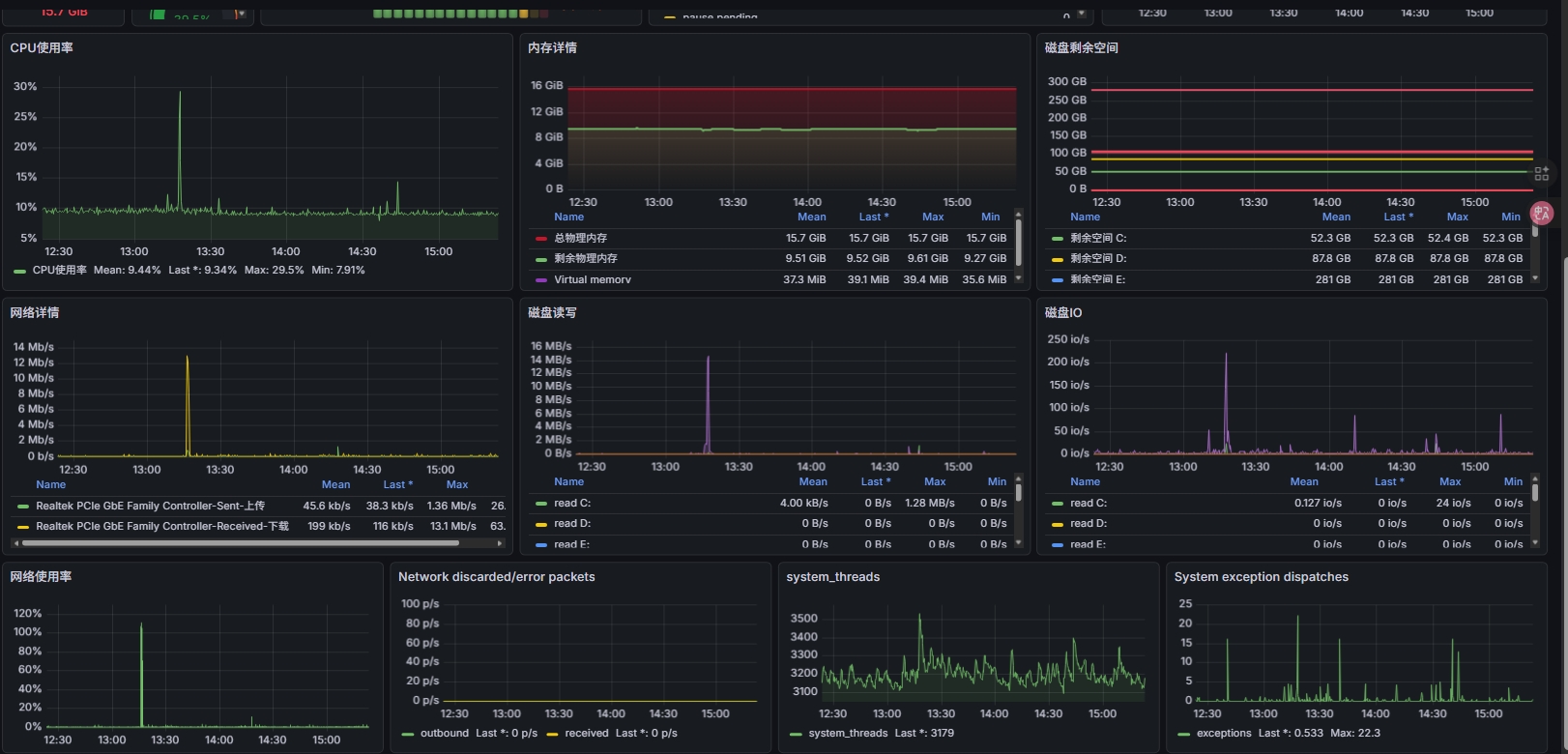Click the yellow 剩余空间 D: color indicator
Screen dimensions: 1568x754
click(1058, 259)
